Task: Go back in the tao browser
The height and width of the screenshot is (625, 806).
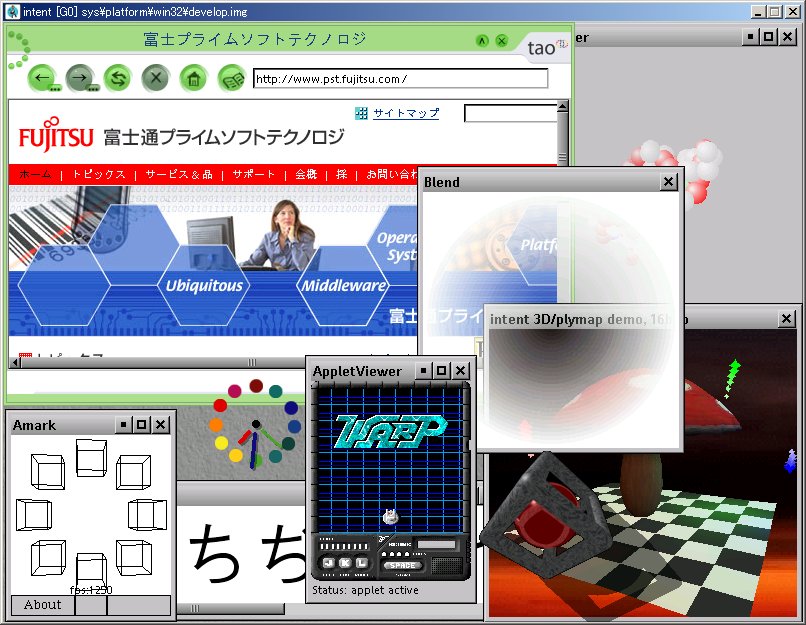Action: click(43, 78)
